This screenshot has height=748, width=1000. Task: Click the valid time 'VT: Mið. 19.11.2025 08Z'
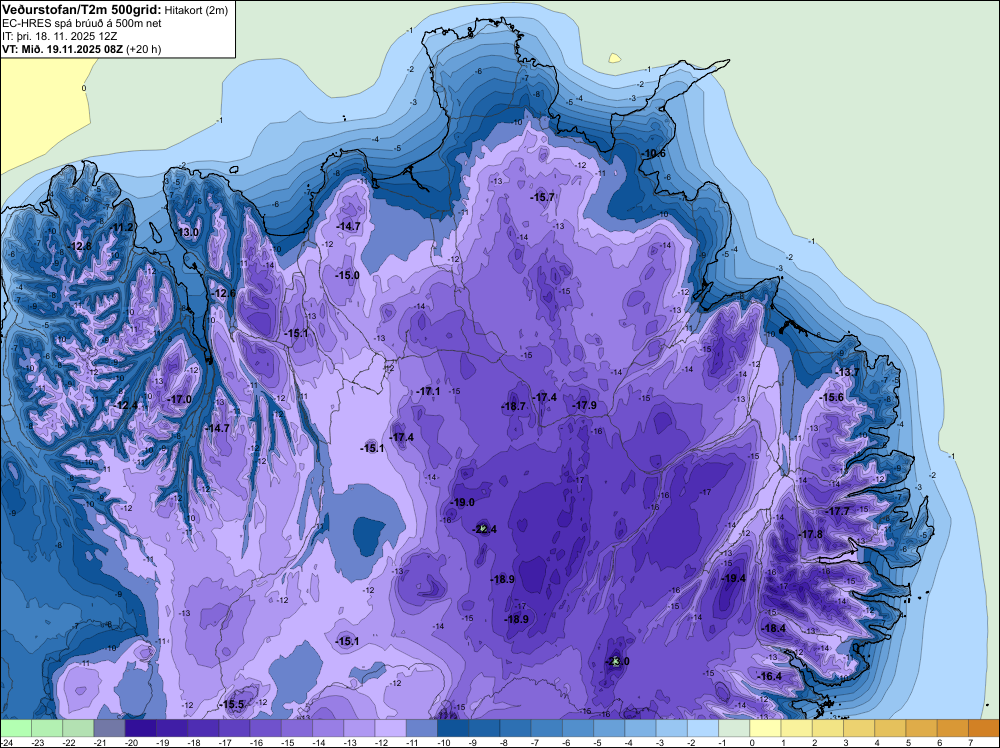[x=63, y=49]
